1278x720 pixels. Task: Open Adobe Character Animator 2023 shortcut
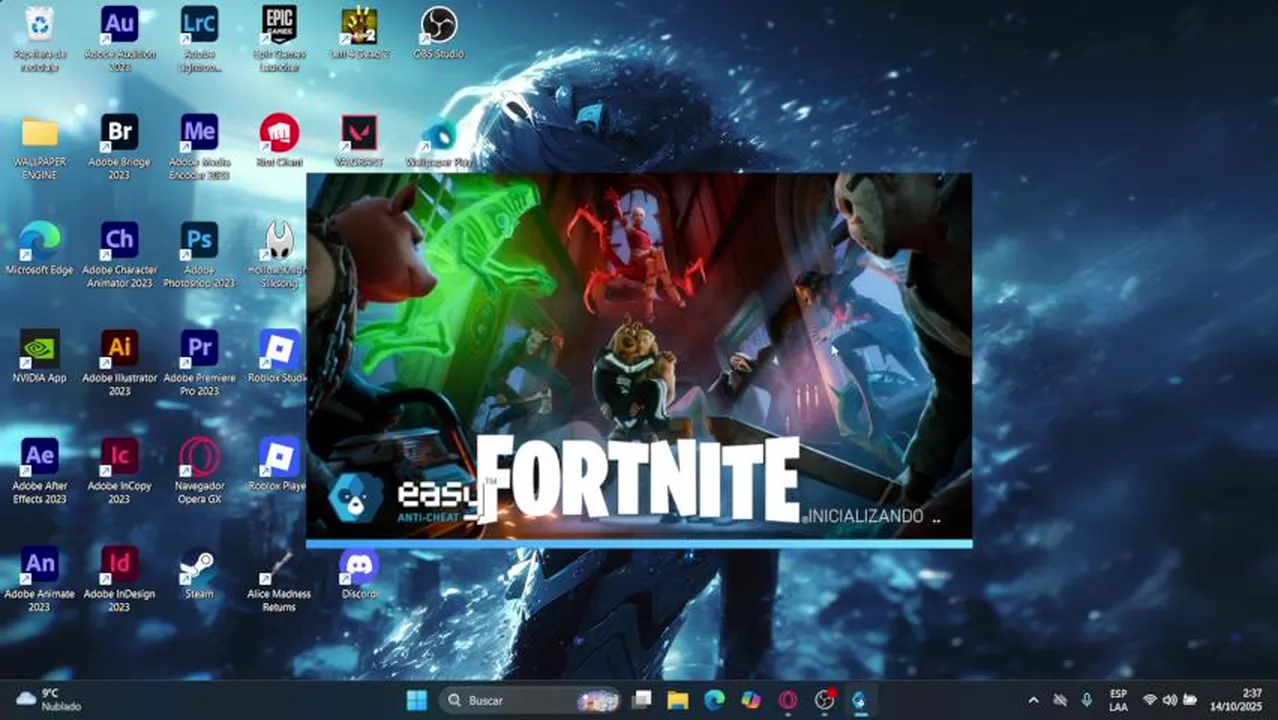[119, 255]
